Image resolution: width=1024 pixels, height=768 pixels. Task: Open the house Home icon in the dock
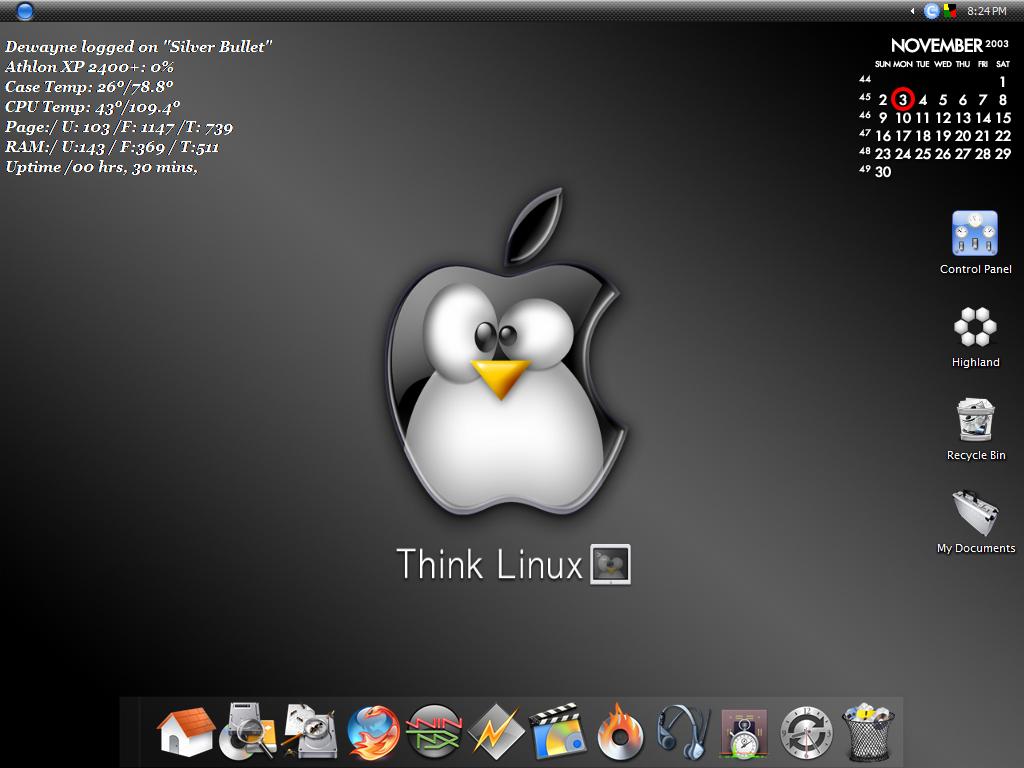pos(186,733)
